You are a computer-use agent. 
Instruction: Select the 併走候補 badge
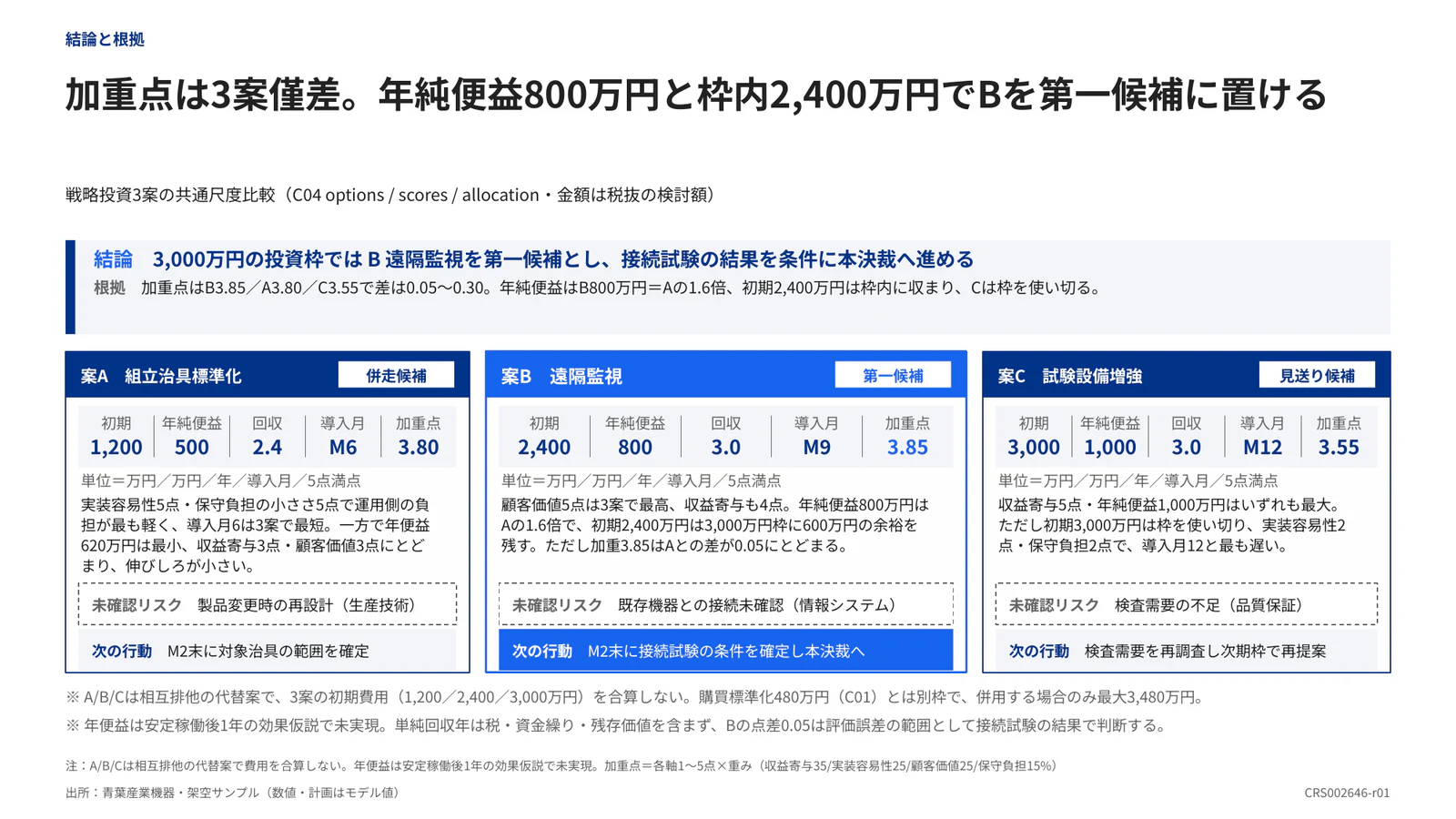tap(396, 375)
